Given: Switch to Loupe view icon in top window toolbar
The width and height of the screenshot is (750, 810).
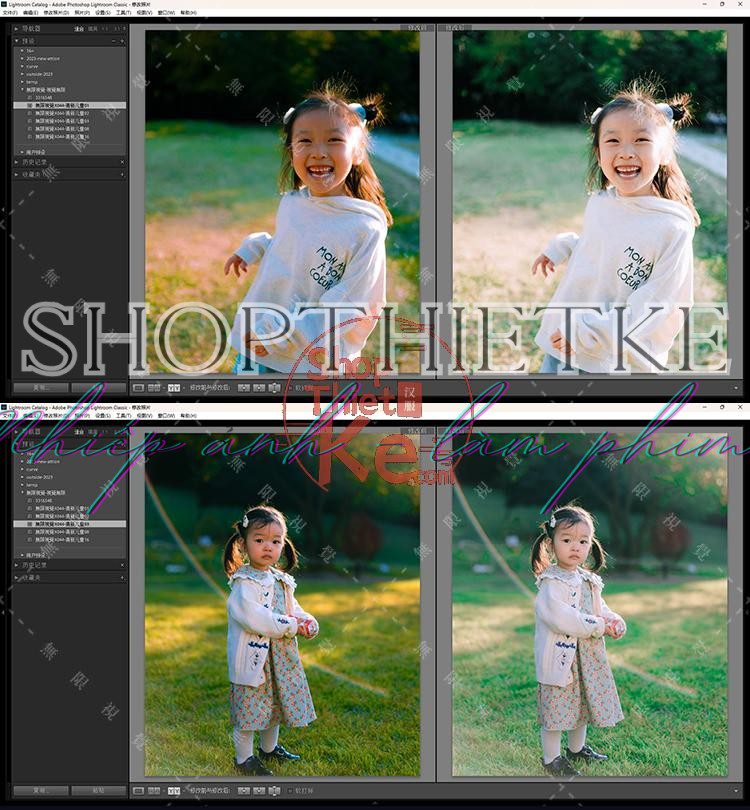Looking at the screenshot, I should (138, 387).
